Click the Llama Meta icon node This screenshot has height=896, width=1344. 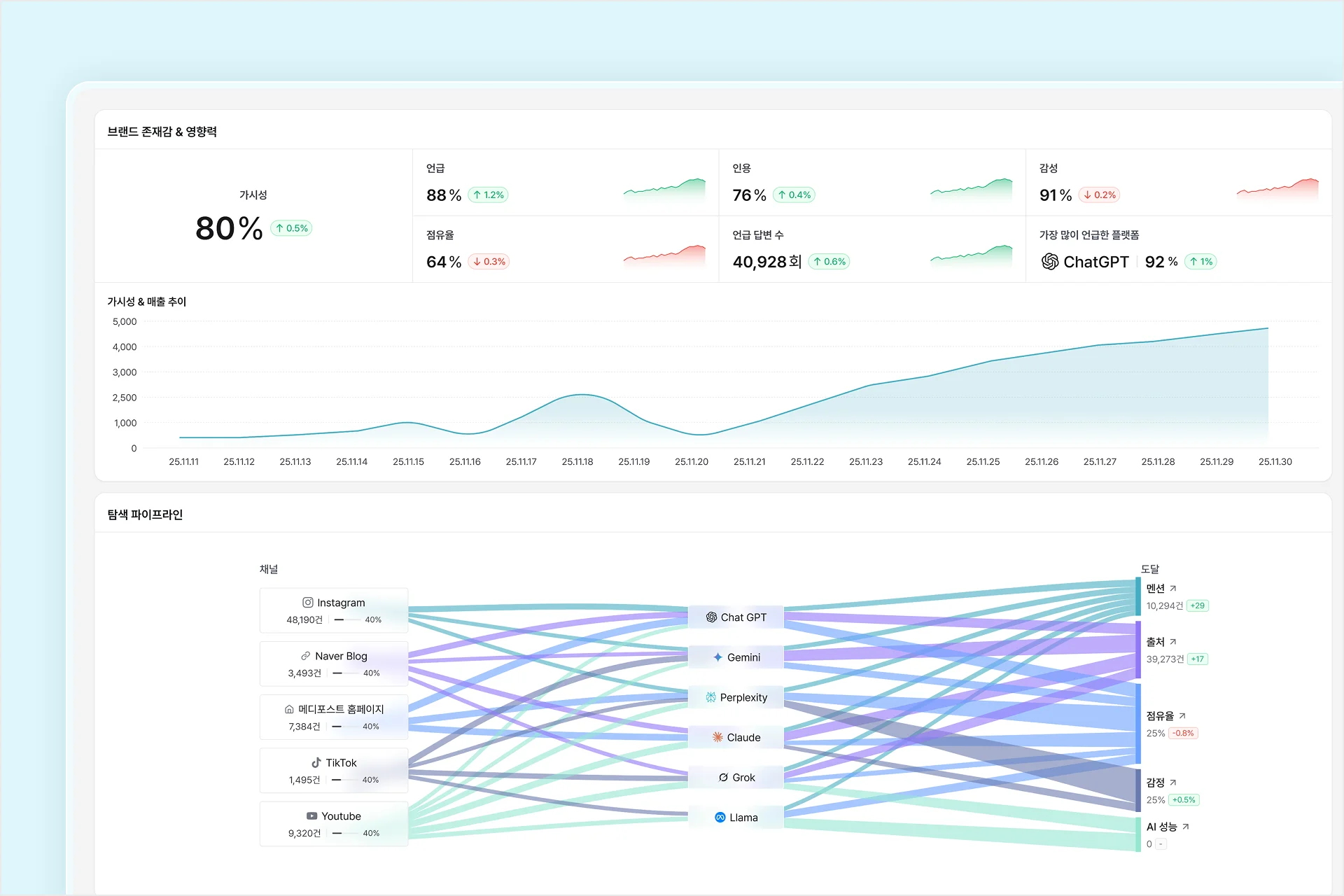[x=720, y=818]
